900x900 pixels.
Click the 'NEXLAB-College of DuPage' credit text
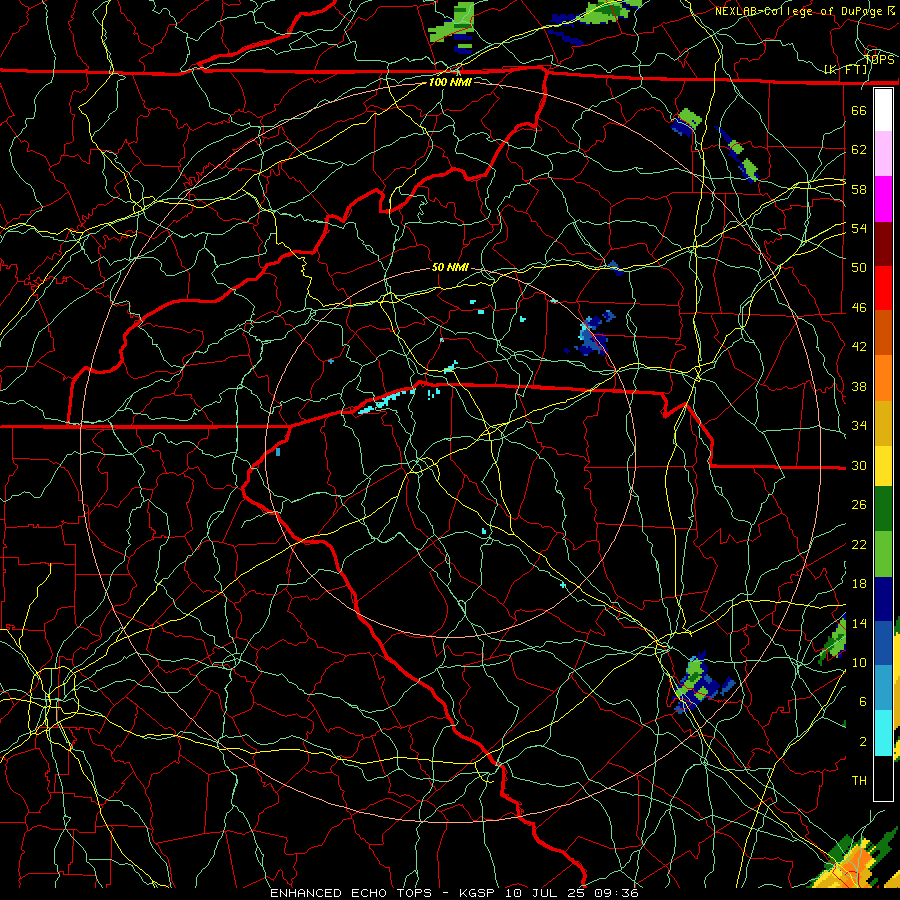pyautogui.click(x=798, y=11)
